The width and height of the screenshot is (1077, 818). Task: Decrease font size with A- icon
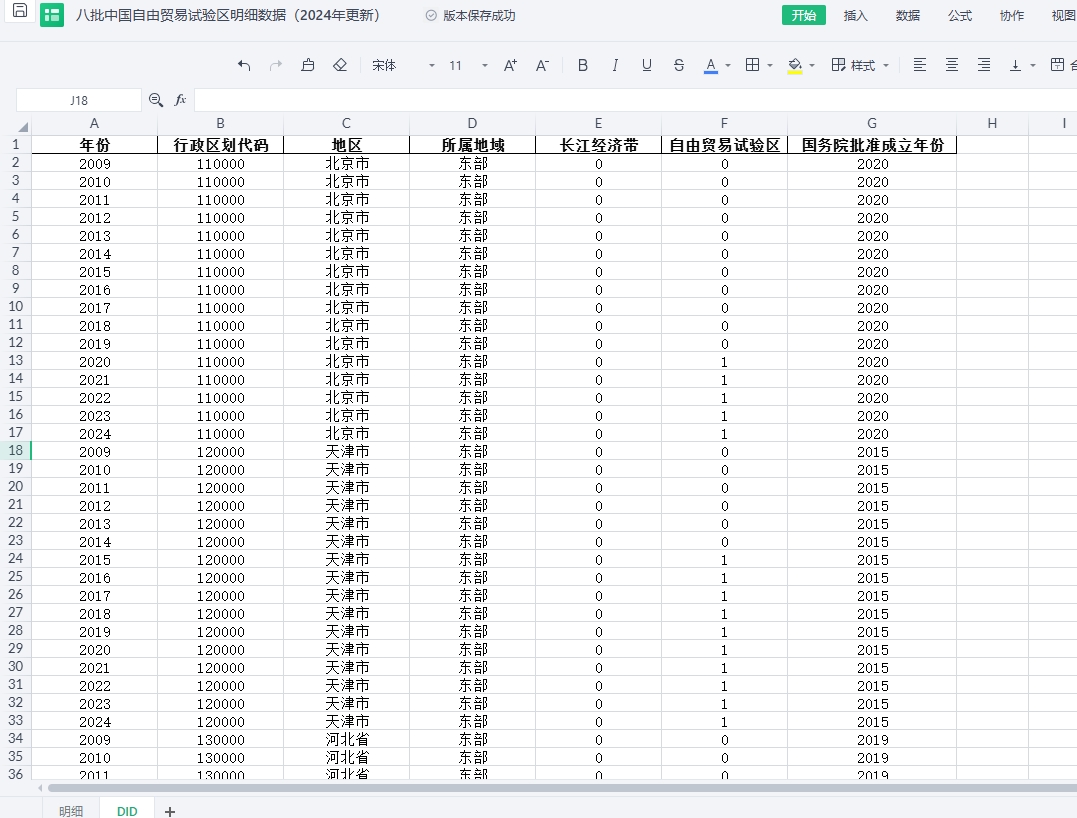click(x=543, y=65)
